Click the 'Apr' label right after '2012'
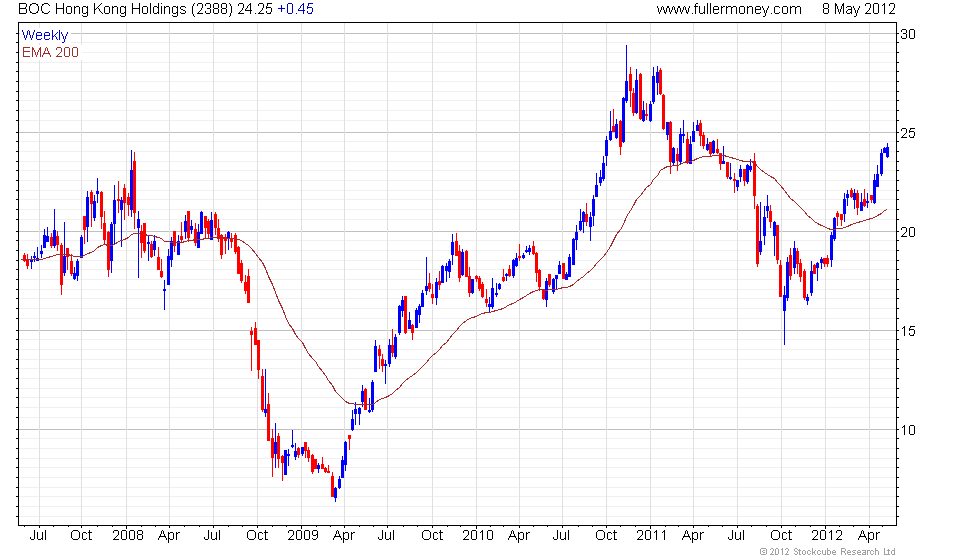This screenshot has width=980, height=560. click(x=869, y=536)
